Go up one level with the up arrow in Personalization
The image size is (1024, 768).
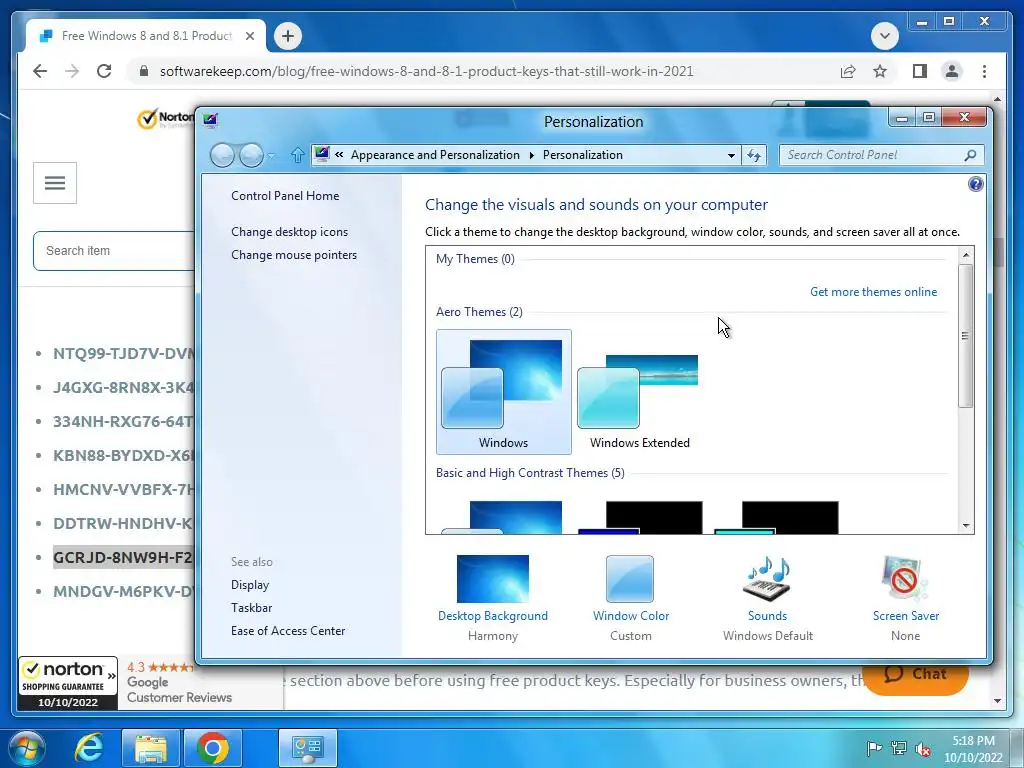[297, 155]
